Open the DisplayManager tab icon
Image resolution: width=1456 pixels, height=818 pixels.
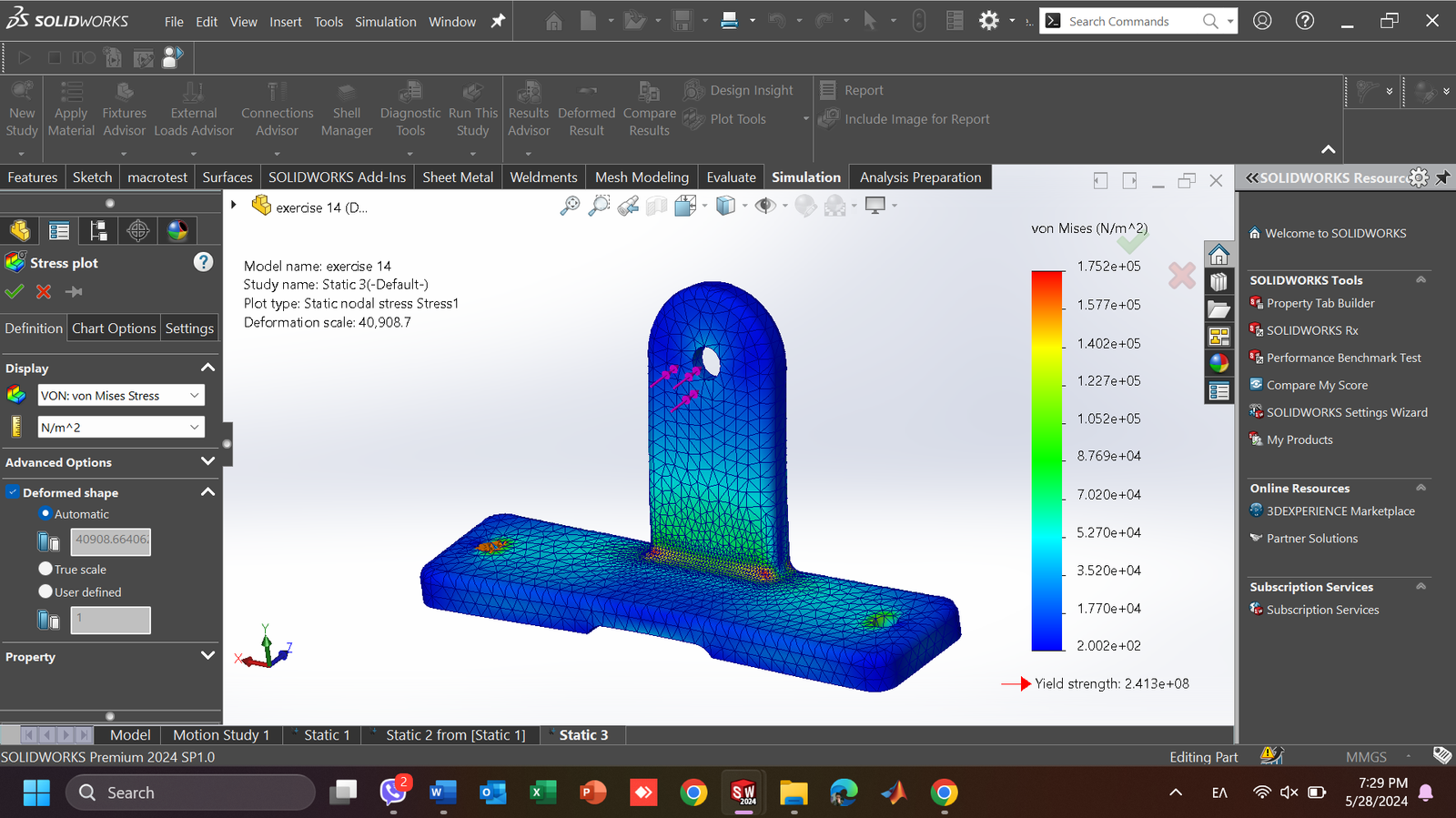click(177, 231)
